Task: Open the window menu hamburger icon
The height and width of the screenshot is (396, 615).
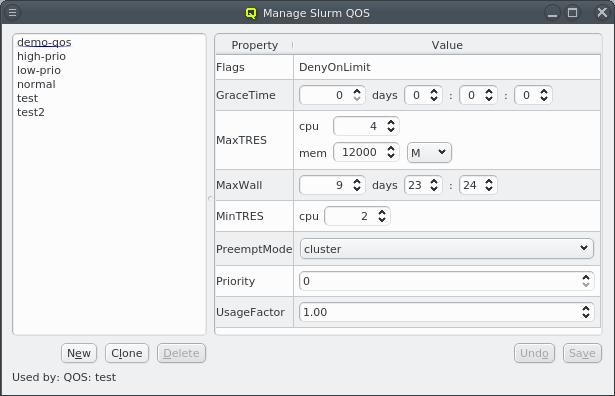Action: [x=13, y=13]
